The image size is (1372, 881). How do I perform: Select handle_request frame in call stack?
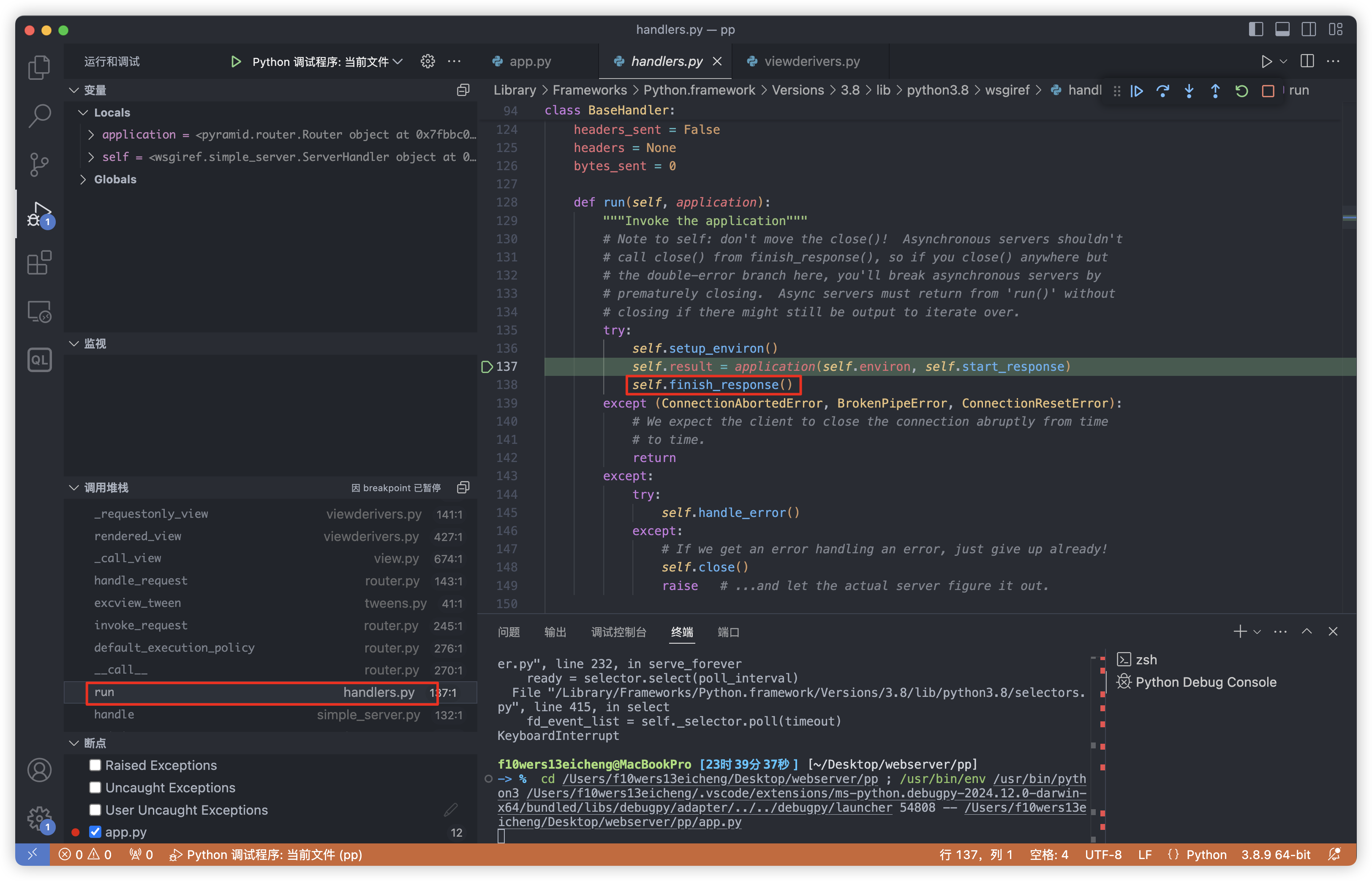pos(270,581)
